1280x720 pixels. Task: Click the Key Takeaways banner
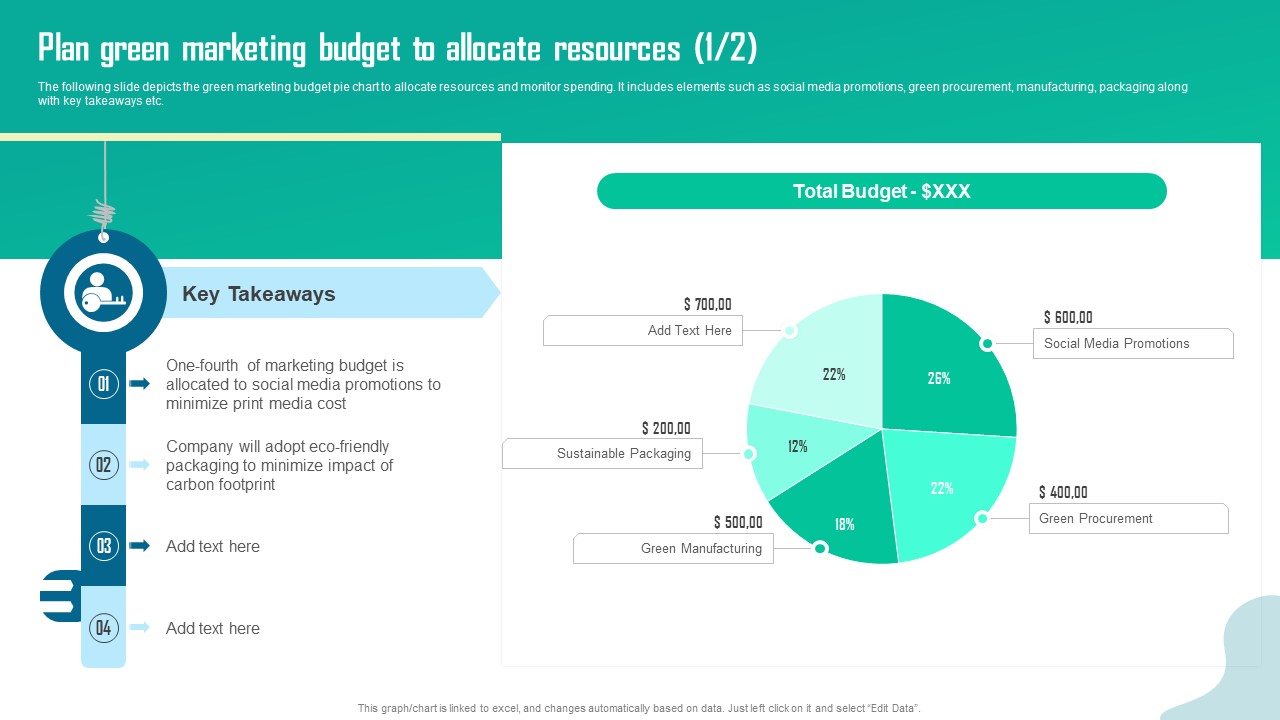tap(330, 293)
